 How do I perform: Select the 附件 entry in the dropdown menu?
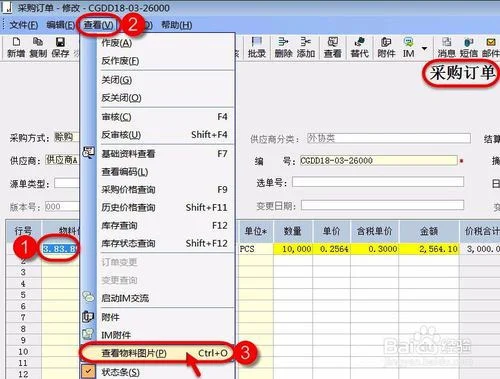pyautogui.click(x=157, y=317)
